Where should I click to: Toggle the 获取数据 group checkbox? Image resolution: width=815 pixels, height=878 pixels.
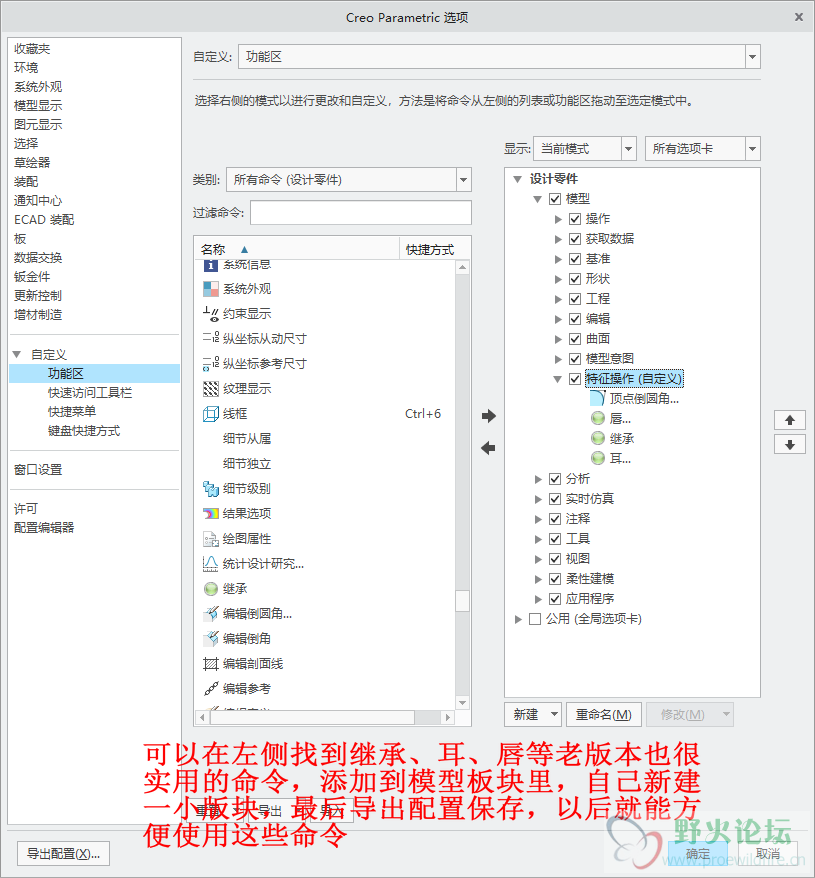575,239
